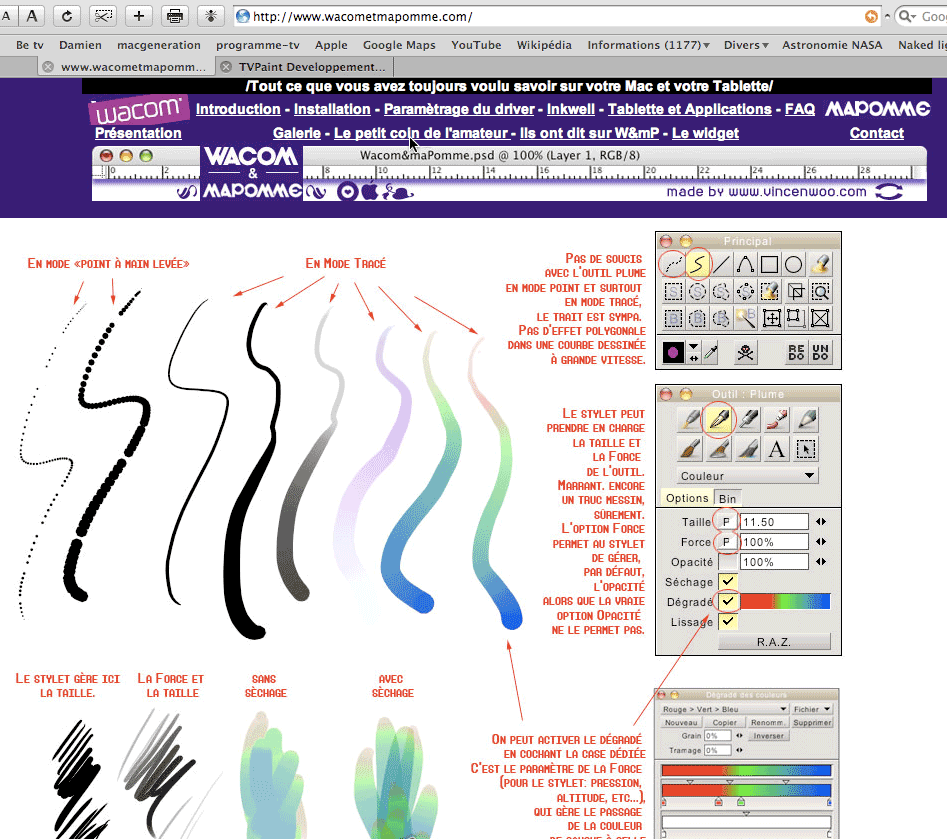Click the Opacité value stepper arrows
Screen dimensions: 947x839
click(821, 562)
